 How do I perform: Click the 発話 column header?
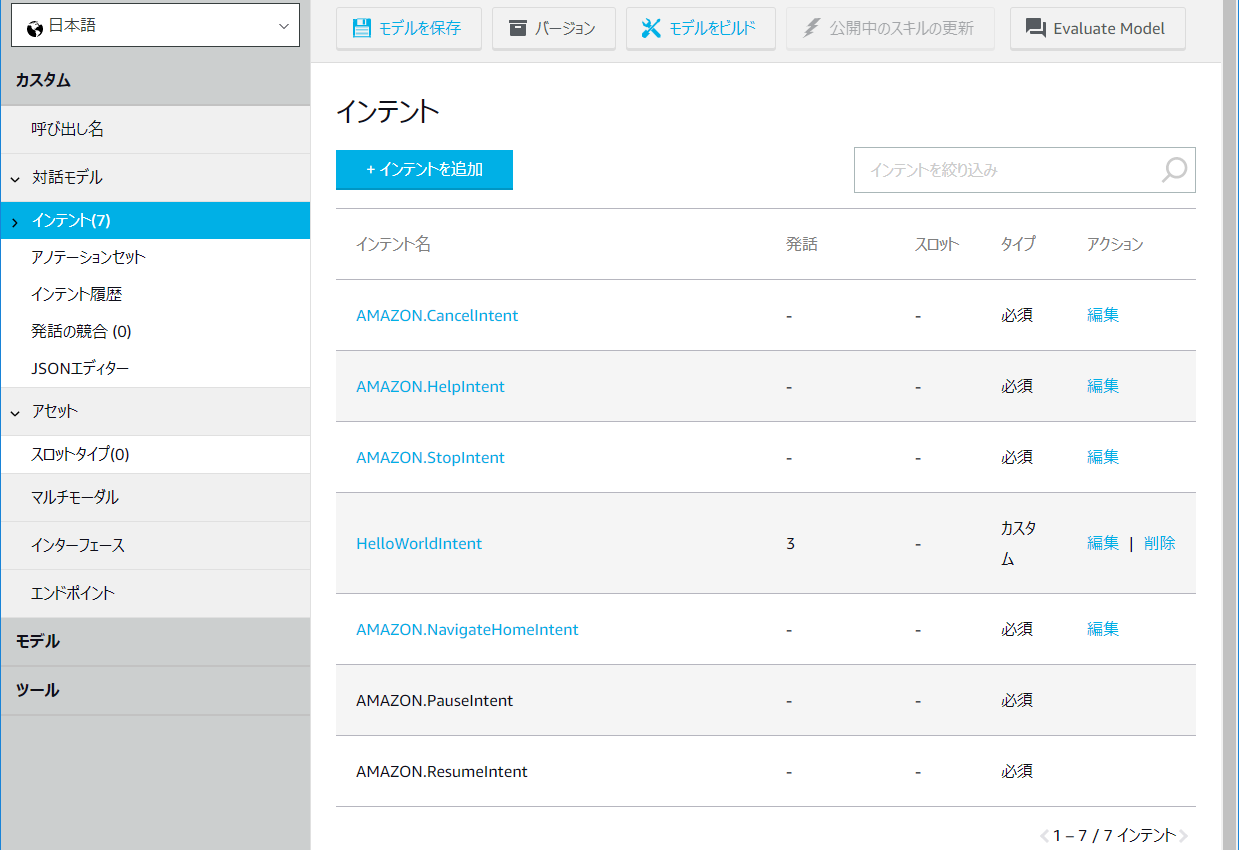pos(802,244)
